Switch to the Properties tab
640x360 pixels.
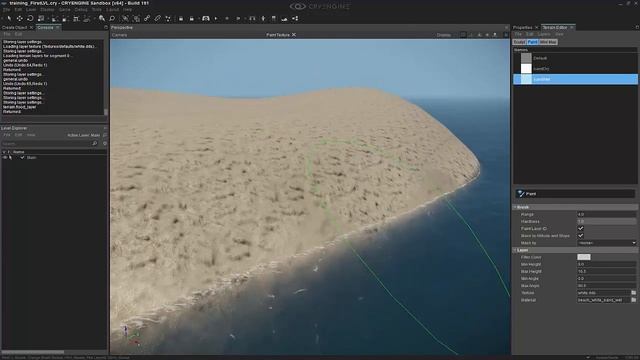point(522,27)
